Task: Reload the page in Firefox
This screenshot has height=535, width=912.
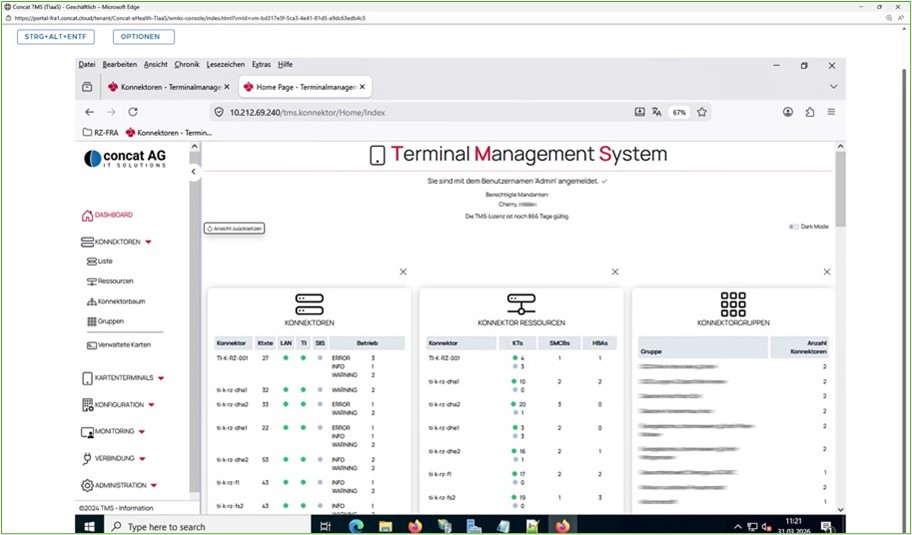Action: click(132, 112)
